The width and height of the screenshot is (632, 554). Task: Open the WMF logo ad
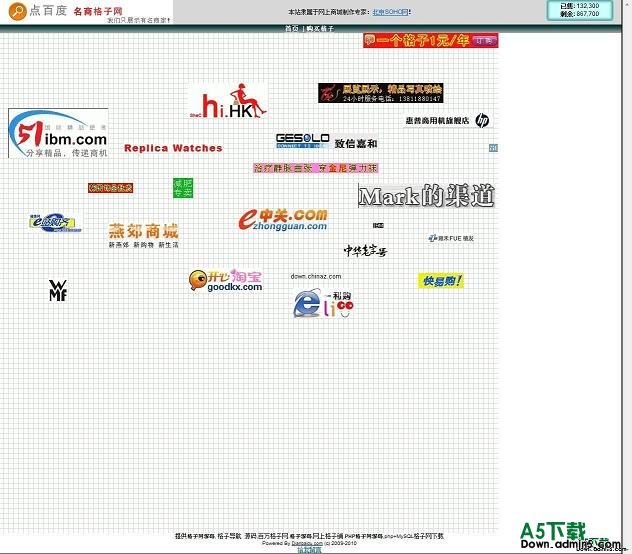[x=58, y=290]
